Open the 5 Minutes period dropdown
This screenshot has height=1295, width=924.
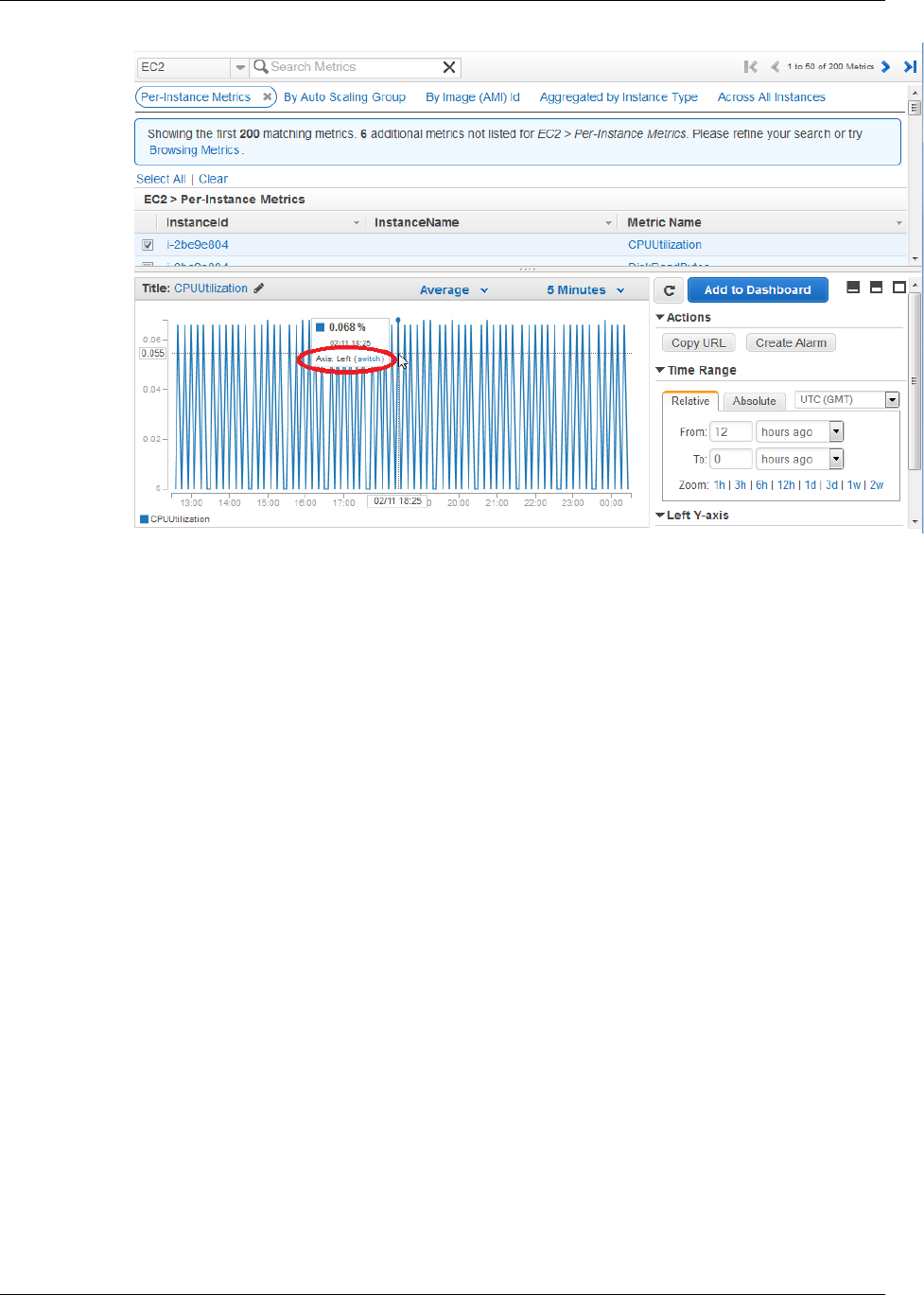pyautogui.click(x=585, y=290)
